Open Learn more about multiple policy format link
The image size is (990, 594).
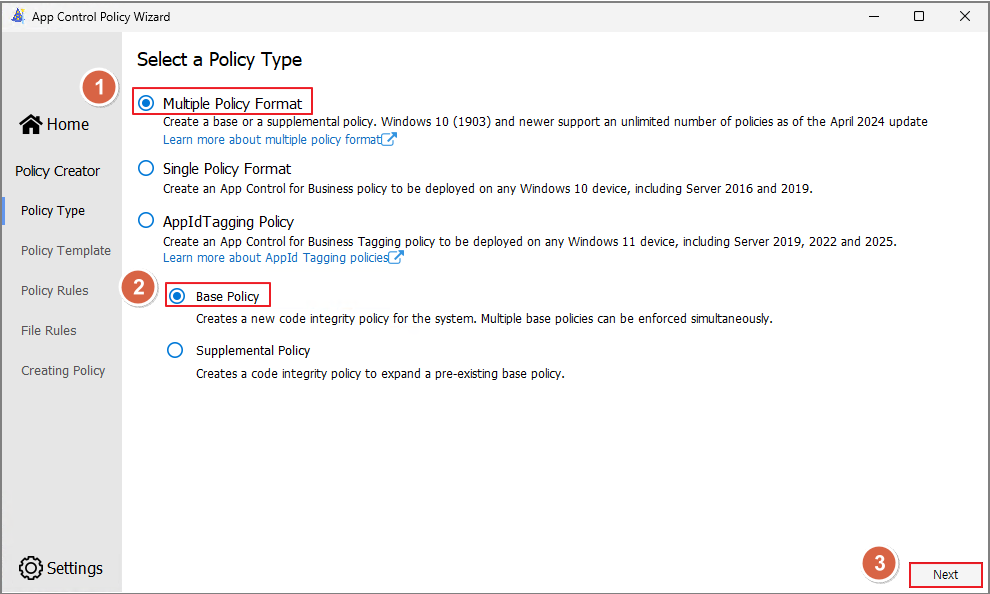click(x=271, y=140)
